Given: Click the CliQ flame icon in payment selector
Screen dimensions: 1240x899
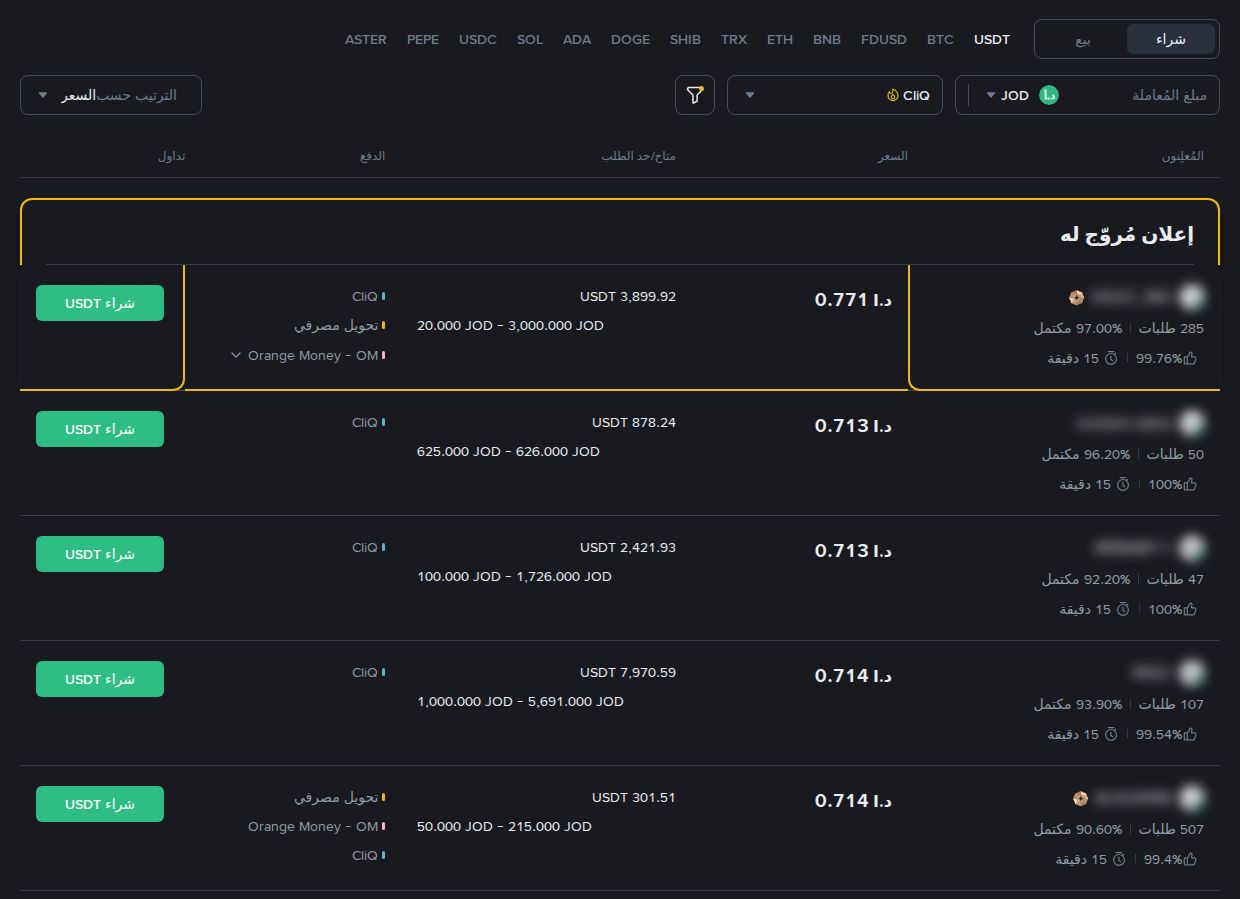Looking at the screenshot, I should (892, 96).
